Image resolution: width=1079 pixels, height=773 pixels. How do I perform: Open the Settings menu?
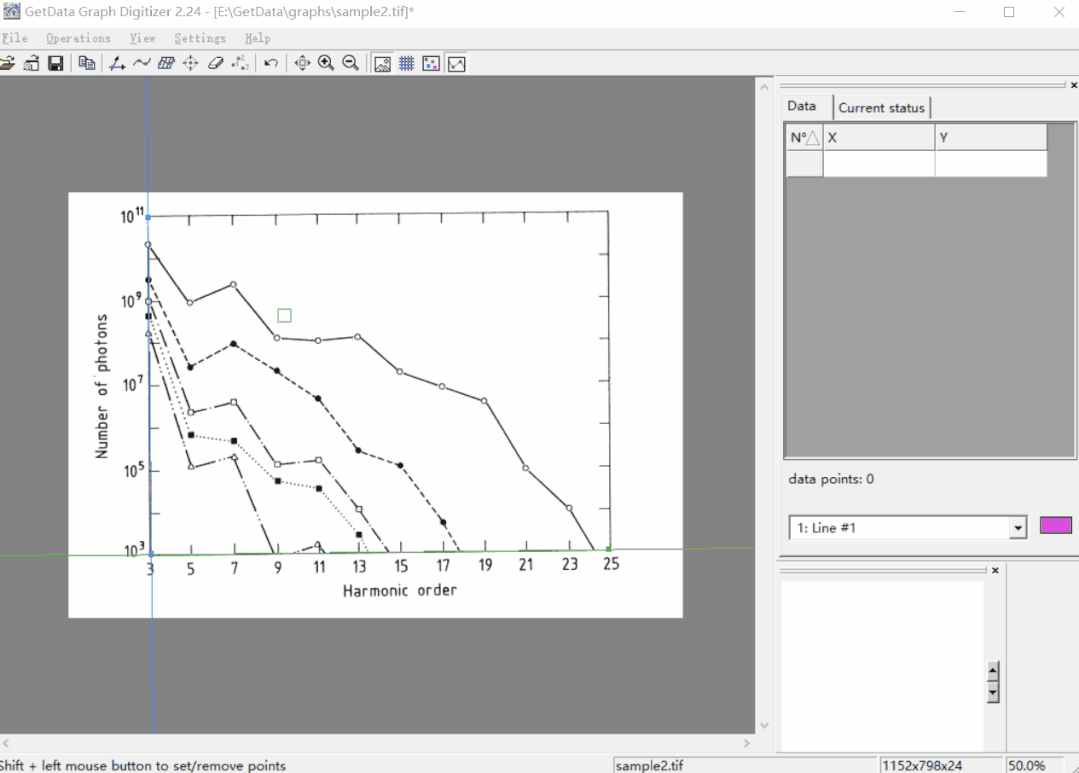pos(199,38)
